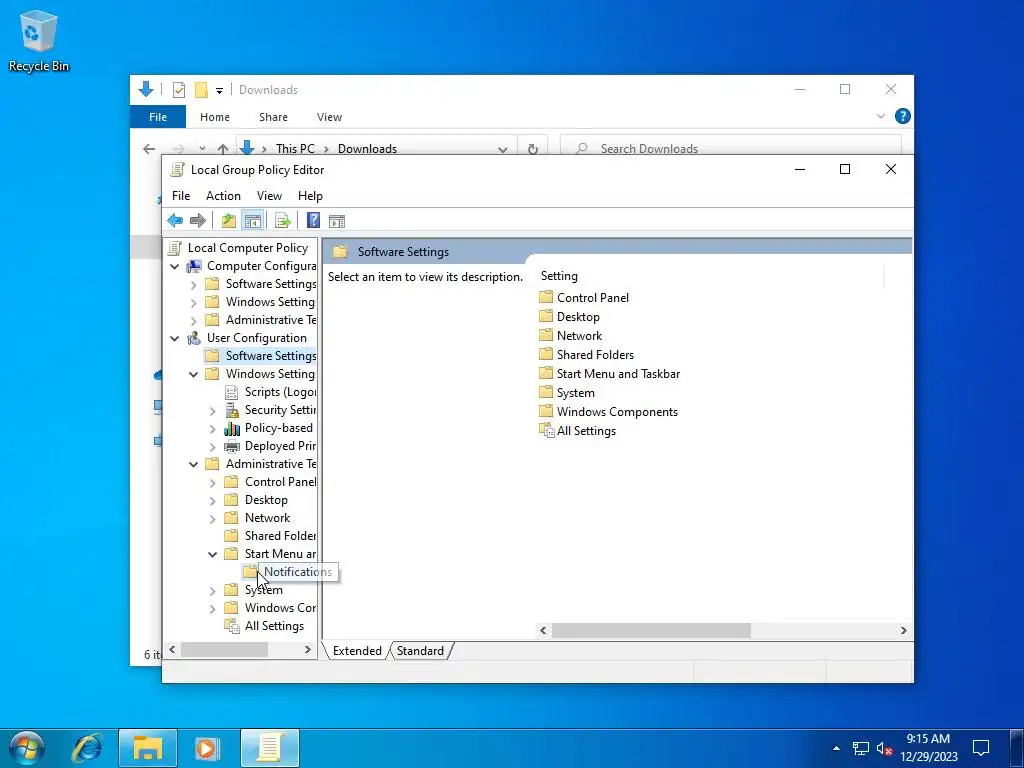Viewport: 1024px width, 768px height.
Task: Open the Help menu
Action: click(x=310, y=196)
